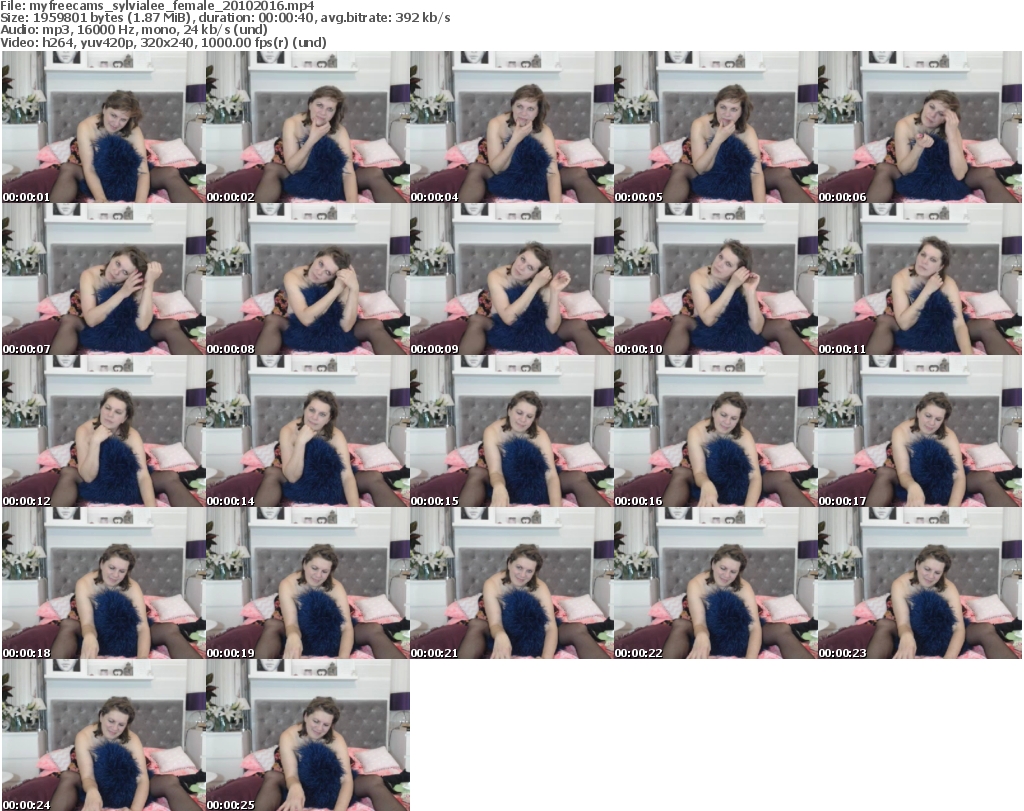Pick the frame stamped 00:00:16
1024x811 pixels.
pyautogui.click(x=715, y=431)
